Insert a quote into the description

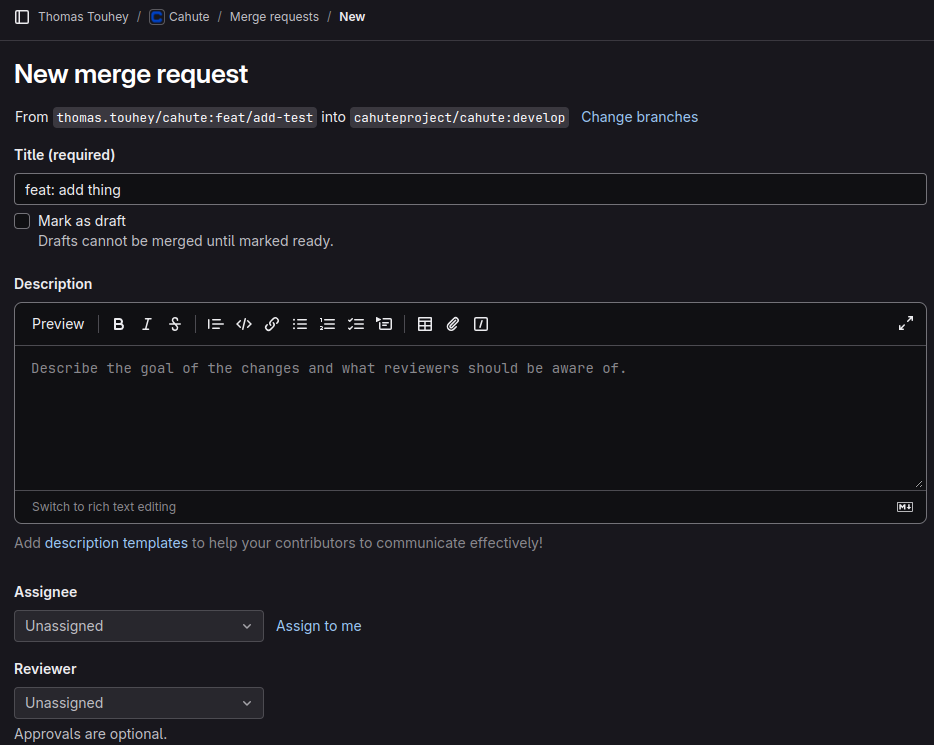(215, 324)
